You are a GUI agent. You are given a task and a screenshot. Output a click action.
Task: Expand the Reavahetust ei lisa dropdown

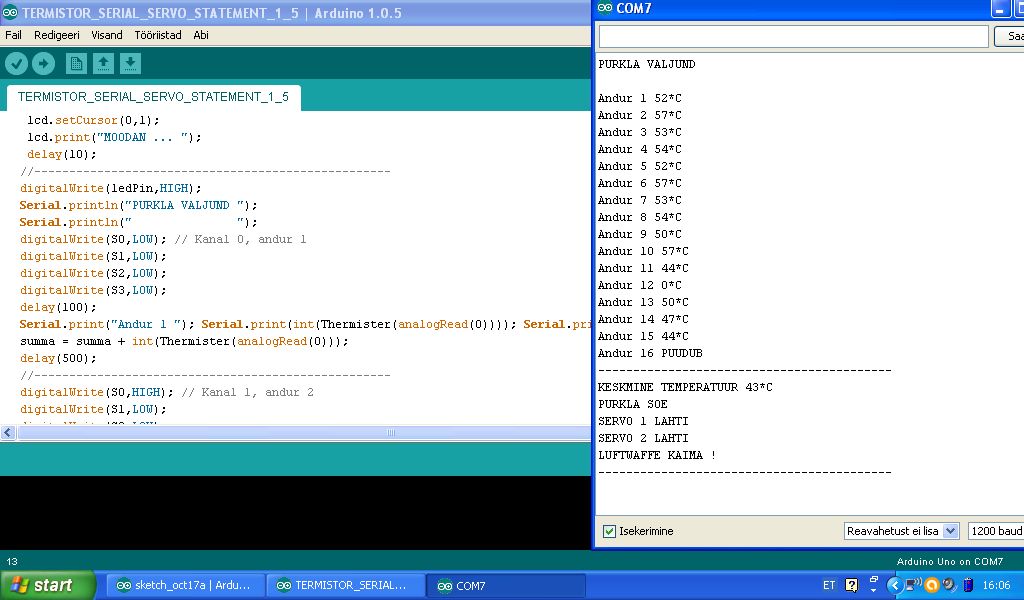click(x=901, y=531)
